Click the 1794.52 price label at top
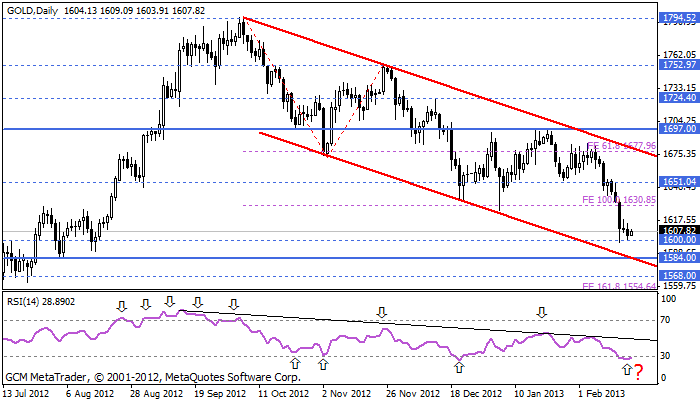 tap(679, 18)
